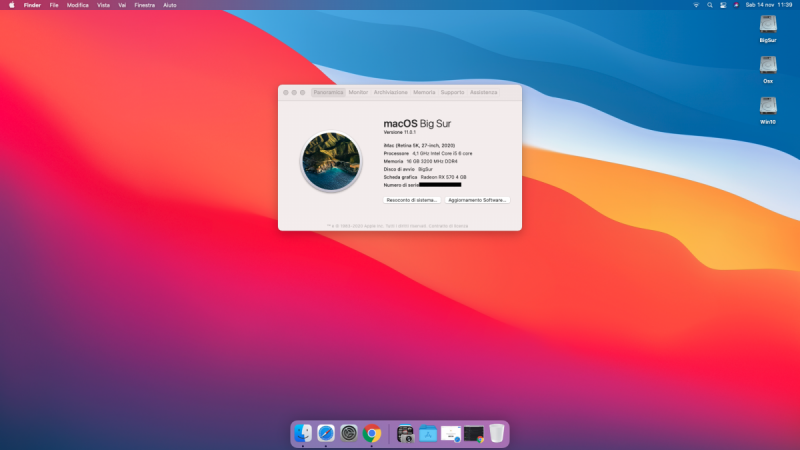Launch Safari from the Dock
800x450 pixels.
(x=326, y=433)
